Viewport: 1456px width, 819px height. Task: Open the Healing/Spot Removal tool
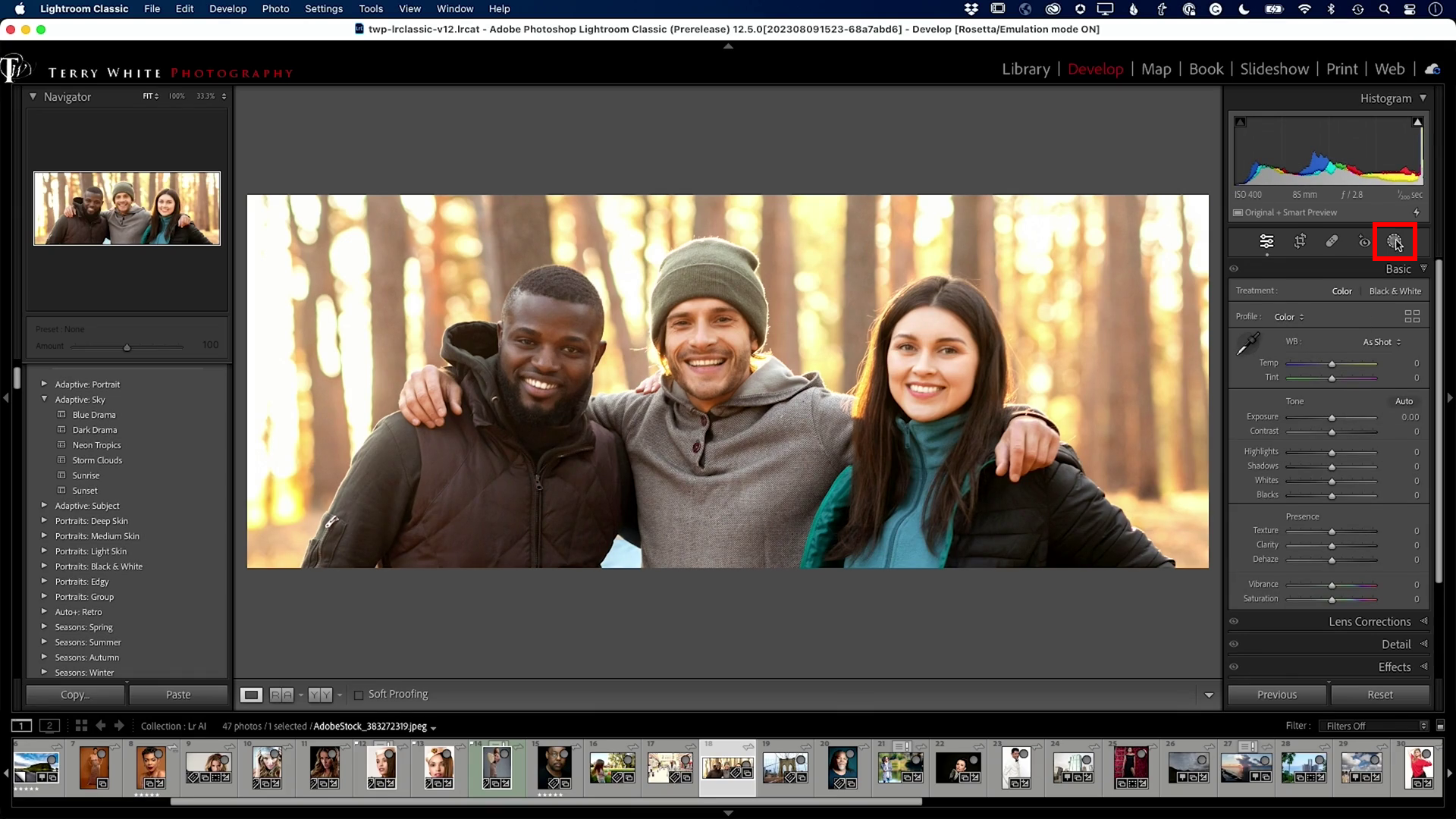[x=1332, y=241]
